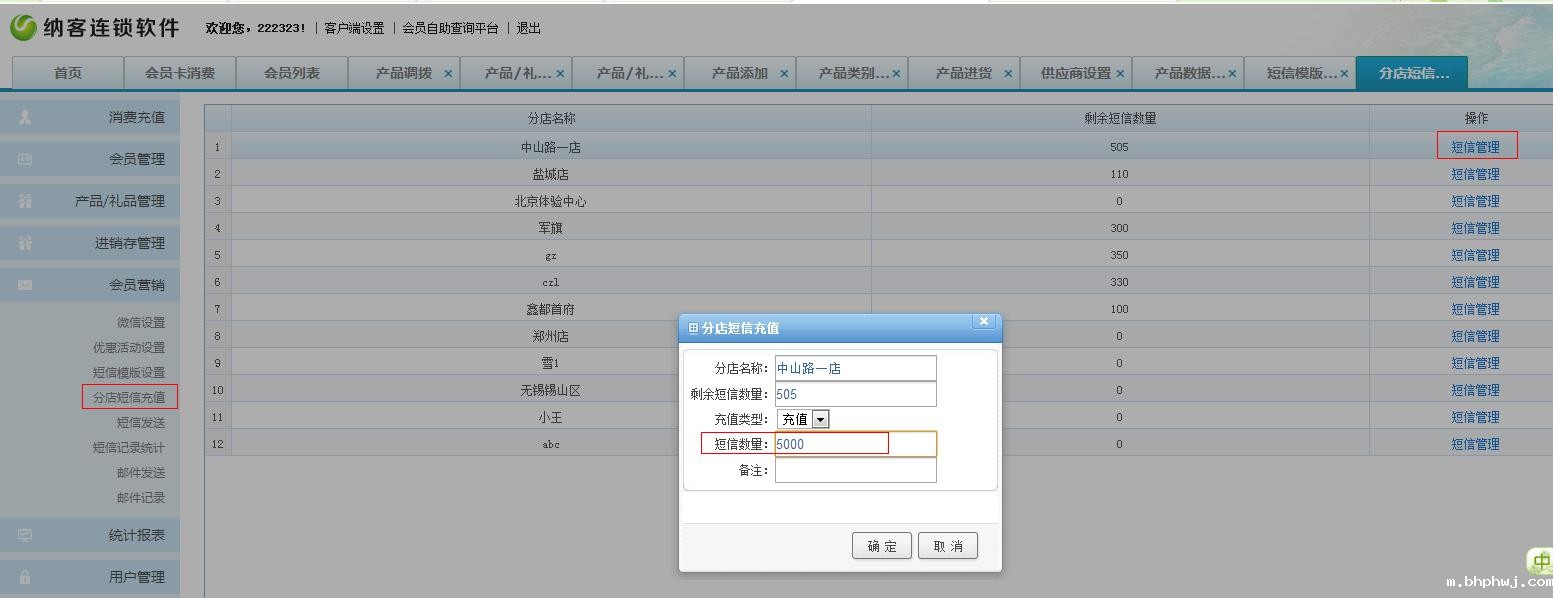Click the 分店名称 column header
The width and height of the screenshot is (1553, 598).
(551, 118)
